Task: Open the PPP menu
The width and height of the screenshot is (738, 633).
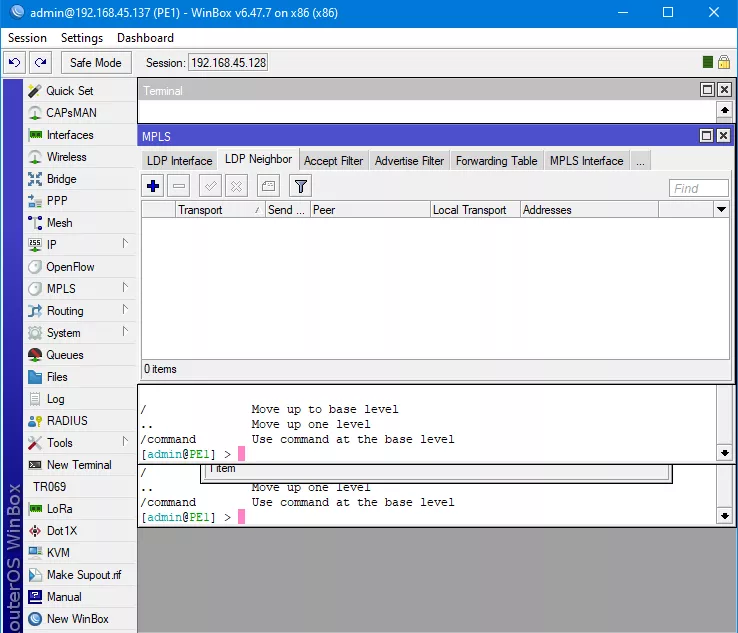Action: pos(79,200)
